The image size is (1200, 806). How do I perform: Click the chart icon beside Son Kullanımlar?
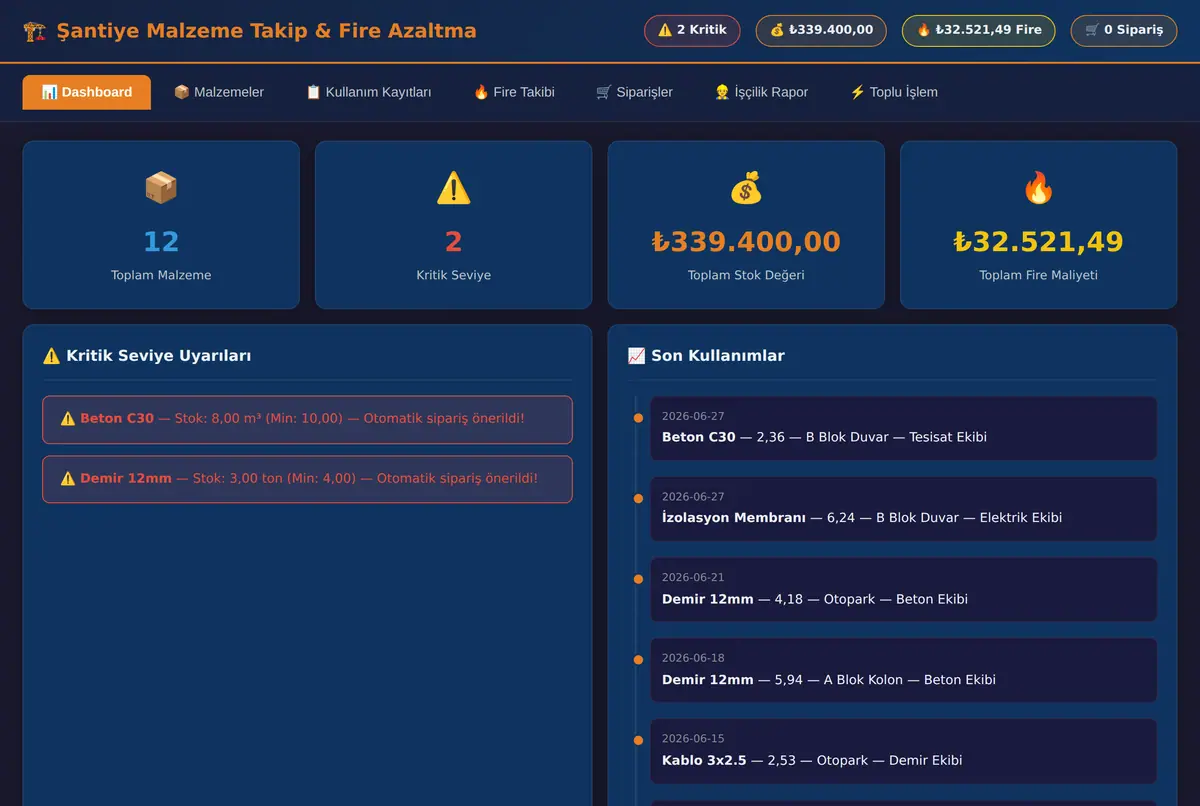pos(636,356)
